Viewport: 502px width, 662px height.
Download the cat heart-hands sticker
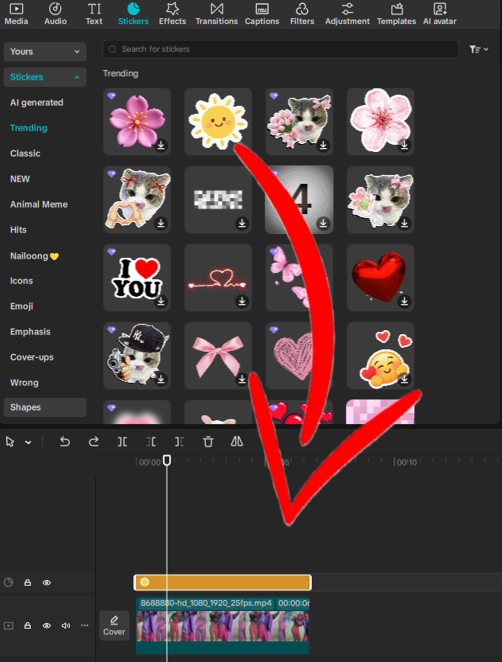click(x=161, y=223)
